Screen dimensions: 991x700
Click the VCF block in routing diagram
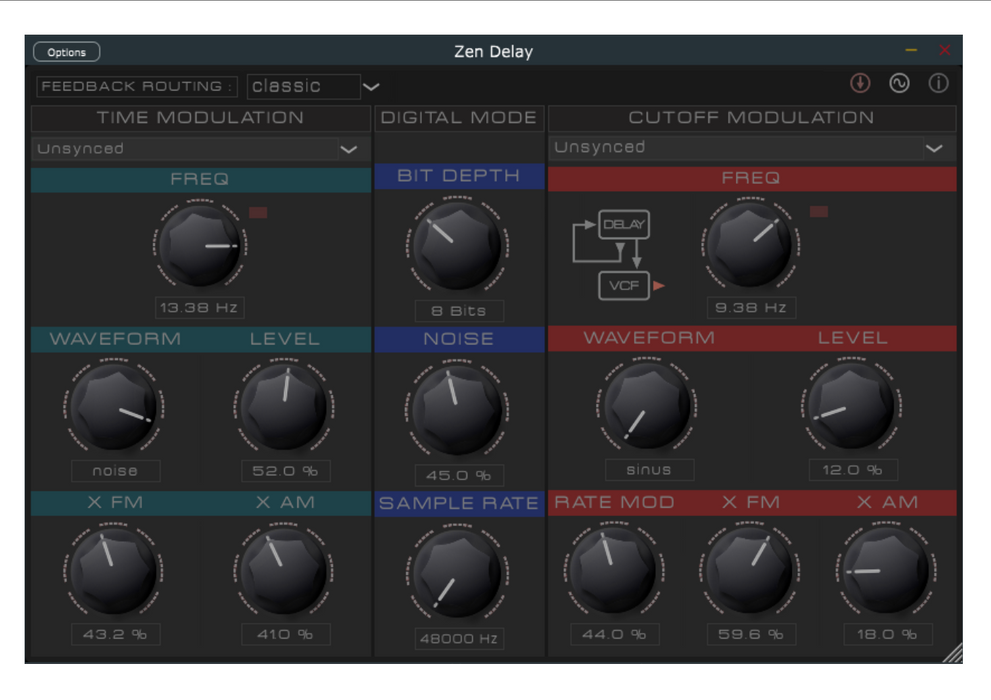click(624, 286)
